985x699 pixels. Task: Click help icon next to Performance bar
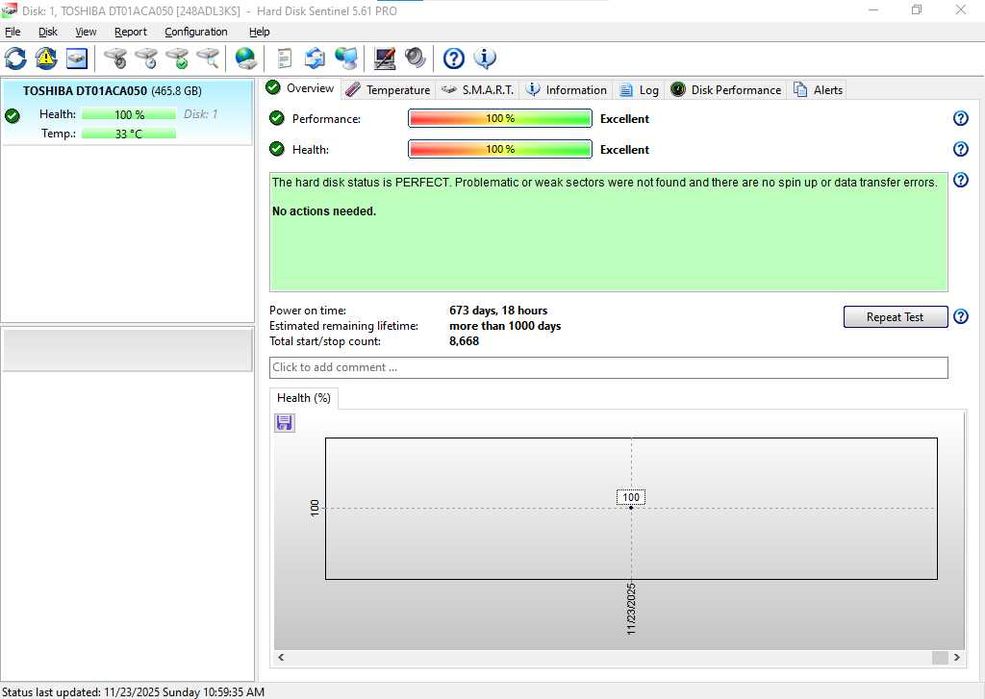point(961,118)
